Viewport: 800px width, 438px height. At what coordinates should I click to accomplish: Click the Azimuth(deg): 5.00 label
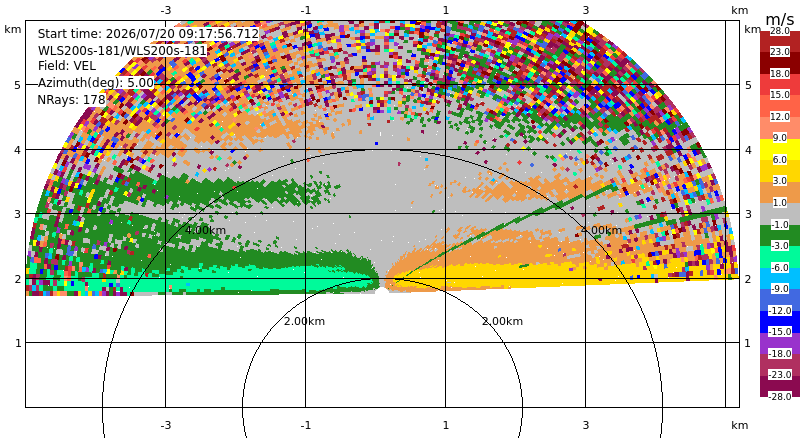click(x=95, y=83)
